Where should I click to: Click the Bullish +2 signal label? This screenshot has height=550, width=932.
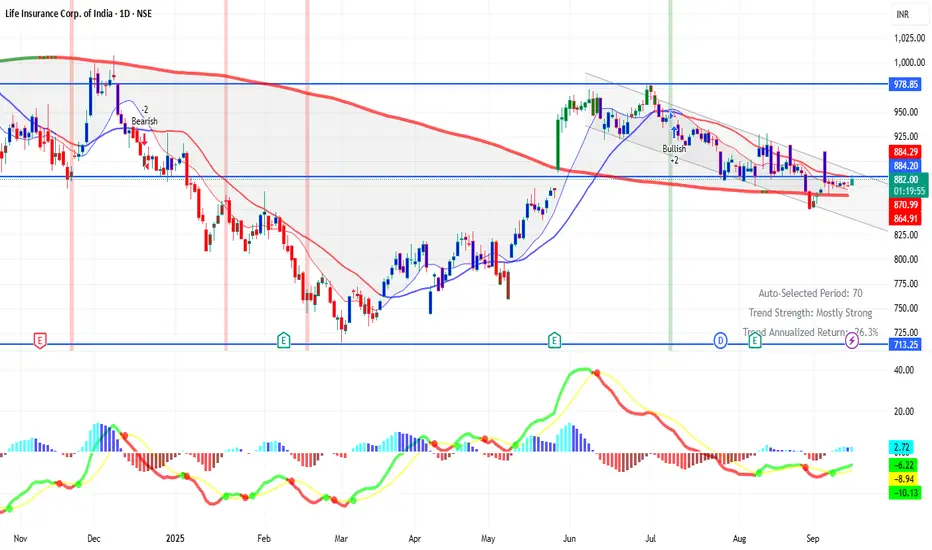[674, 154]
